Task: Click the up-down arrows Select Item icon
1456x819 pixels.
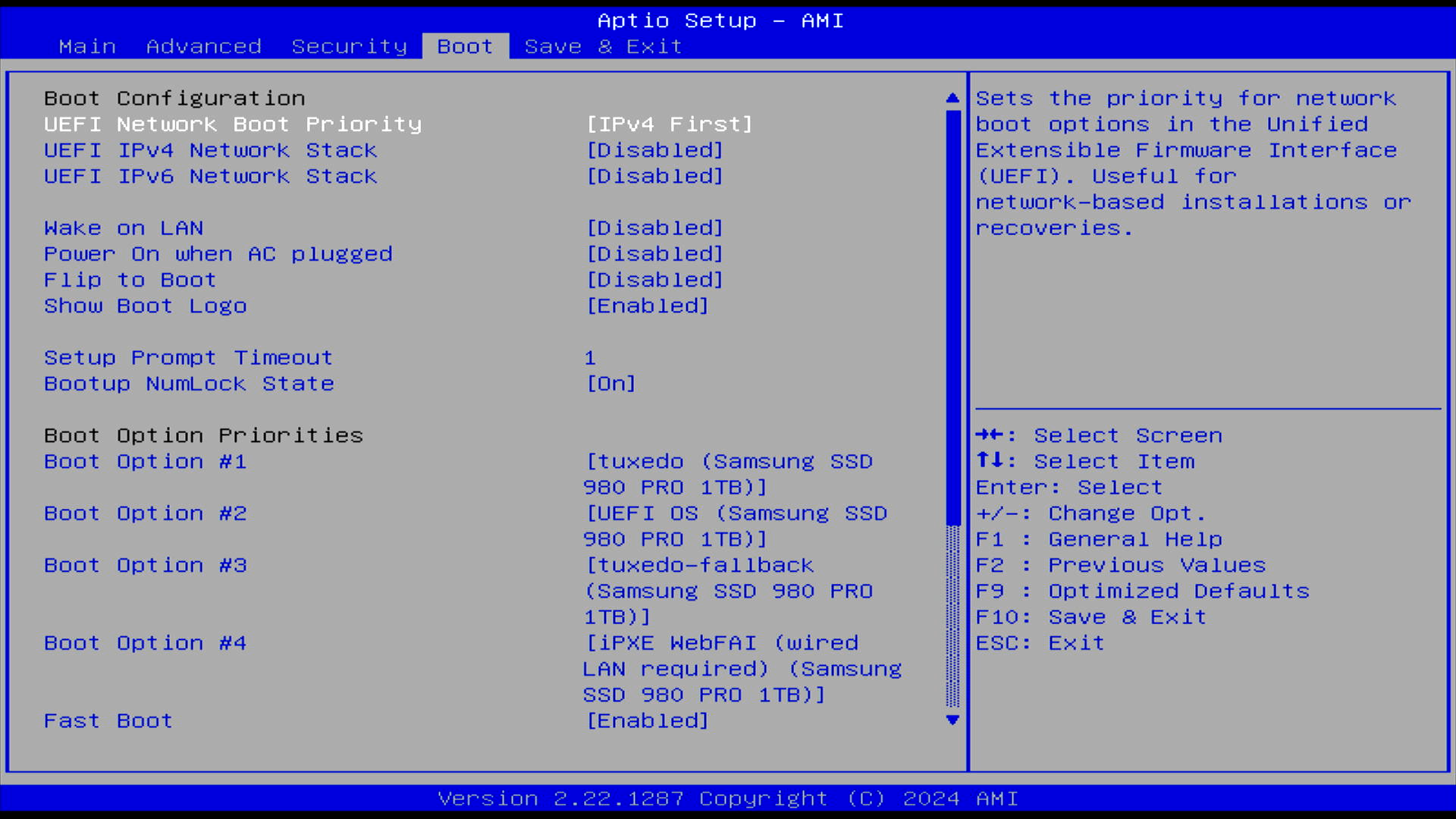Action: tap(989, 460)
